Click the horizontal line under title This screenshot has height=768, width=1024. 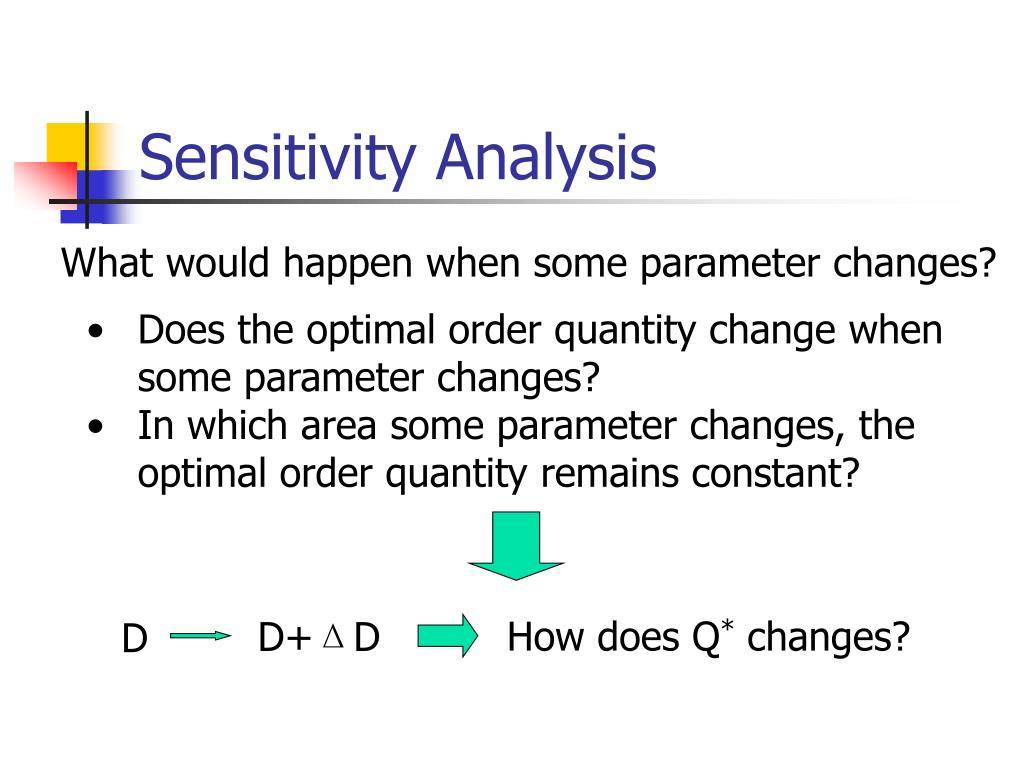pos(509,201)
